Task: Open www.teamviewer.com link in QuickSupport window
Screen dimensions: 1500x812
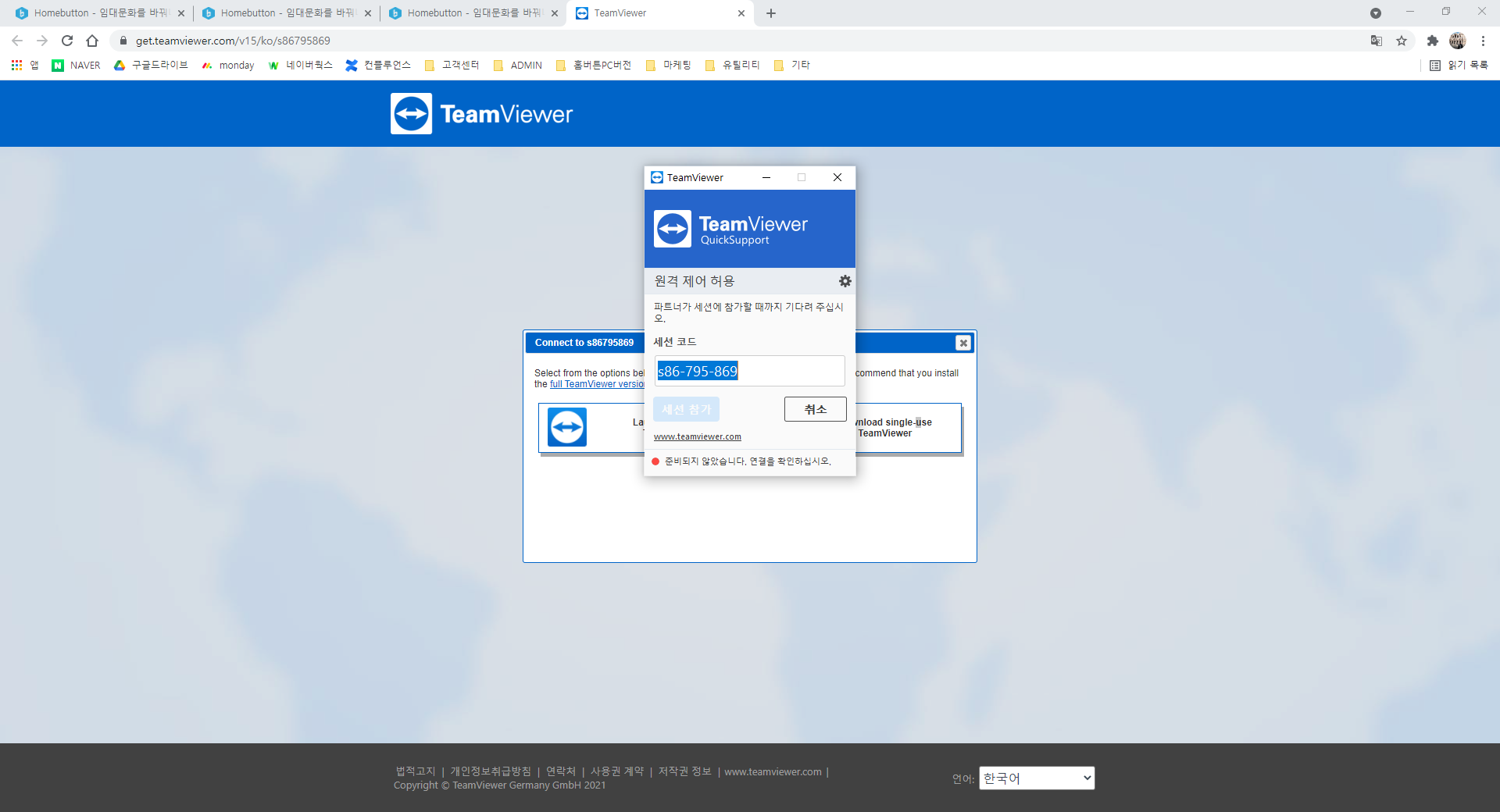Action: pyautogui.click(x=698, y=437)
